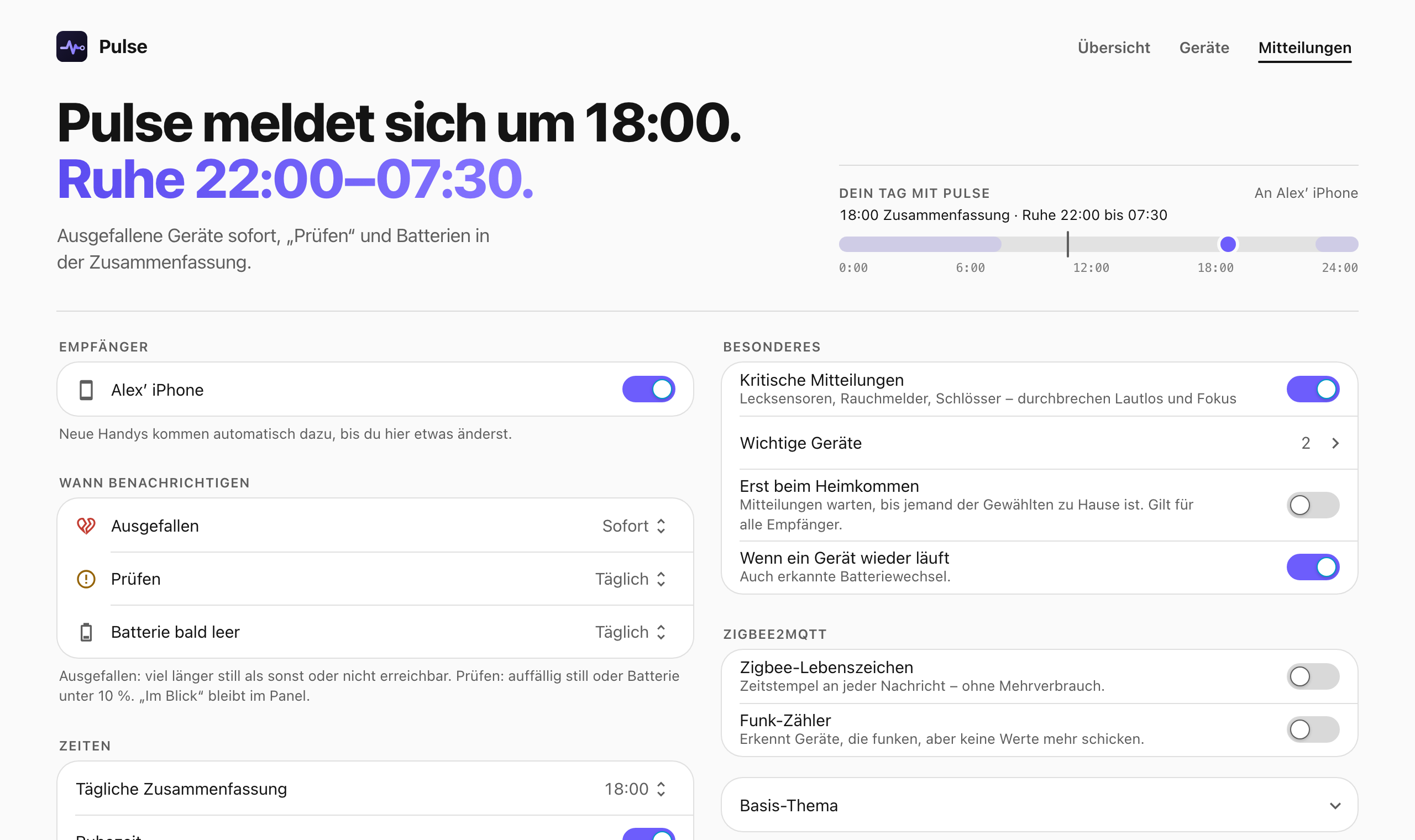Image resolution: width=1415 pixels, height=840 pixels.
Task: Click the morning quiet-period bar on timeline
Action: click(x=920, y=244)
